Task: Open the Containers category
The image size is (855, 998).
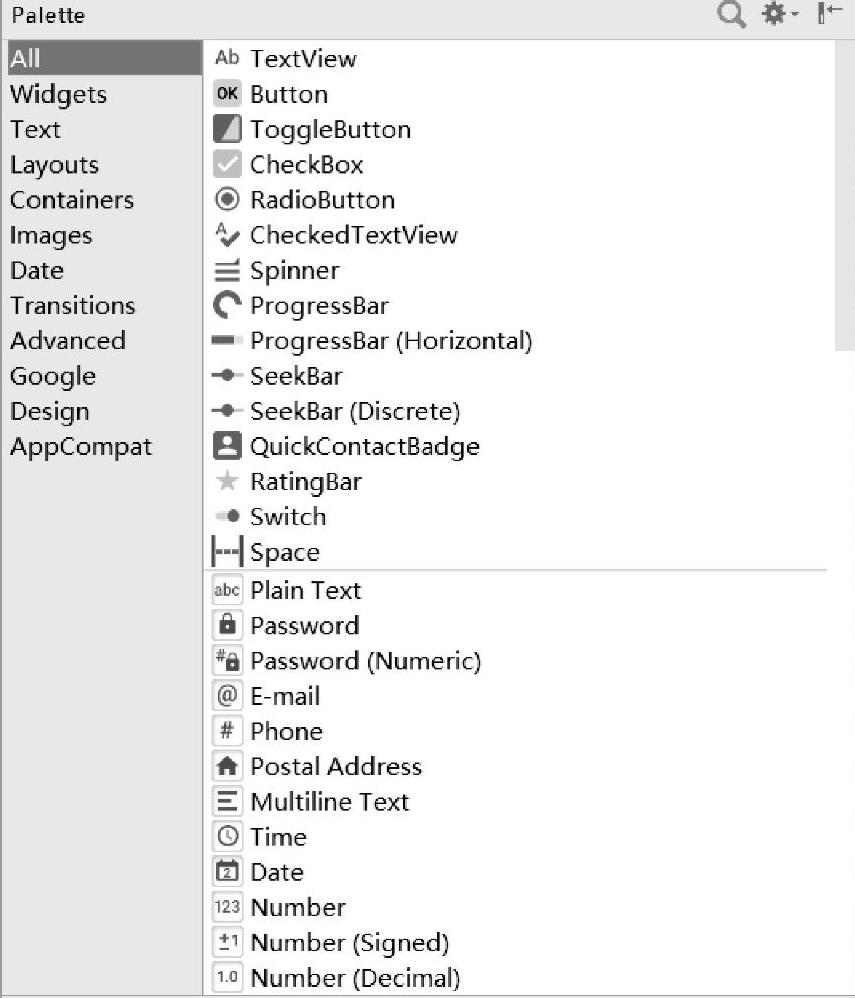Action: (x=71, y=200)
